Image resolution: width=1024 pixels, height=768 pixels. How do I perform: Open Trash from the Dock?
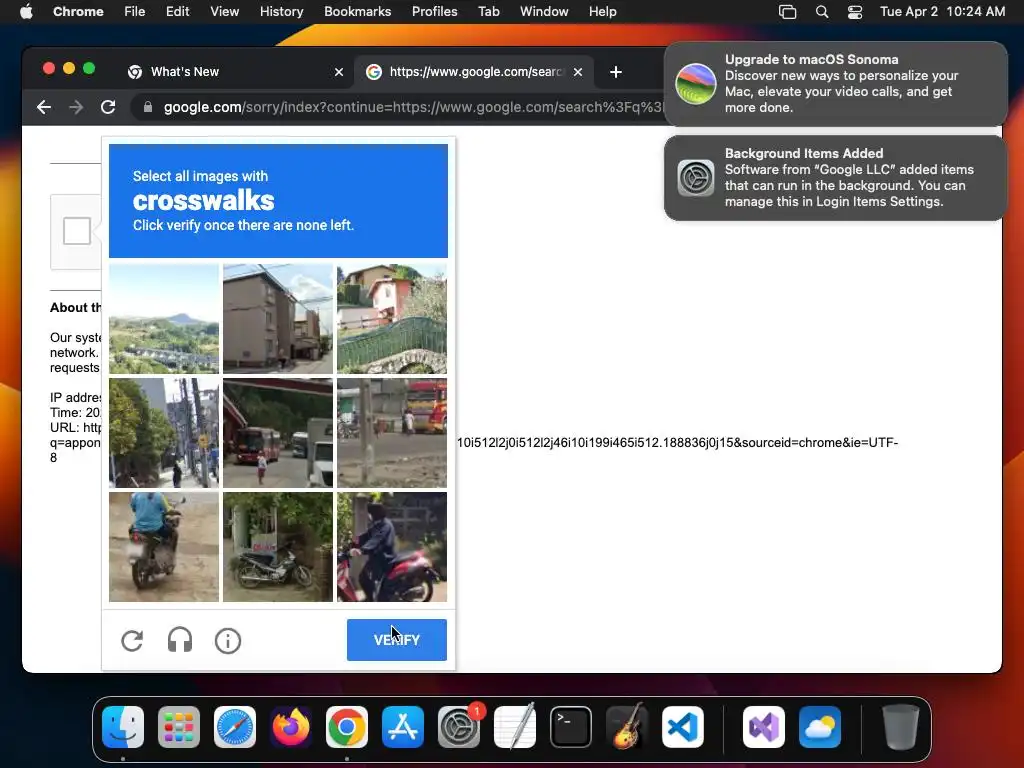pyautogui.click(x=901, y=727)
